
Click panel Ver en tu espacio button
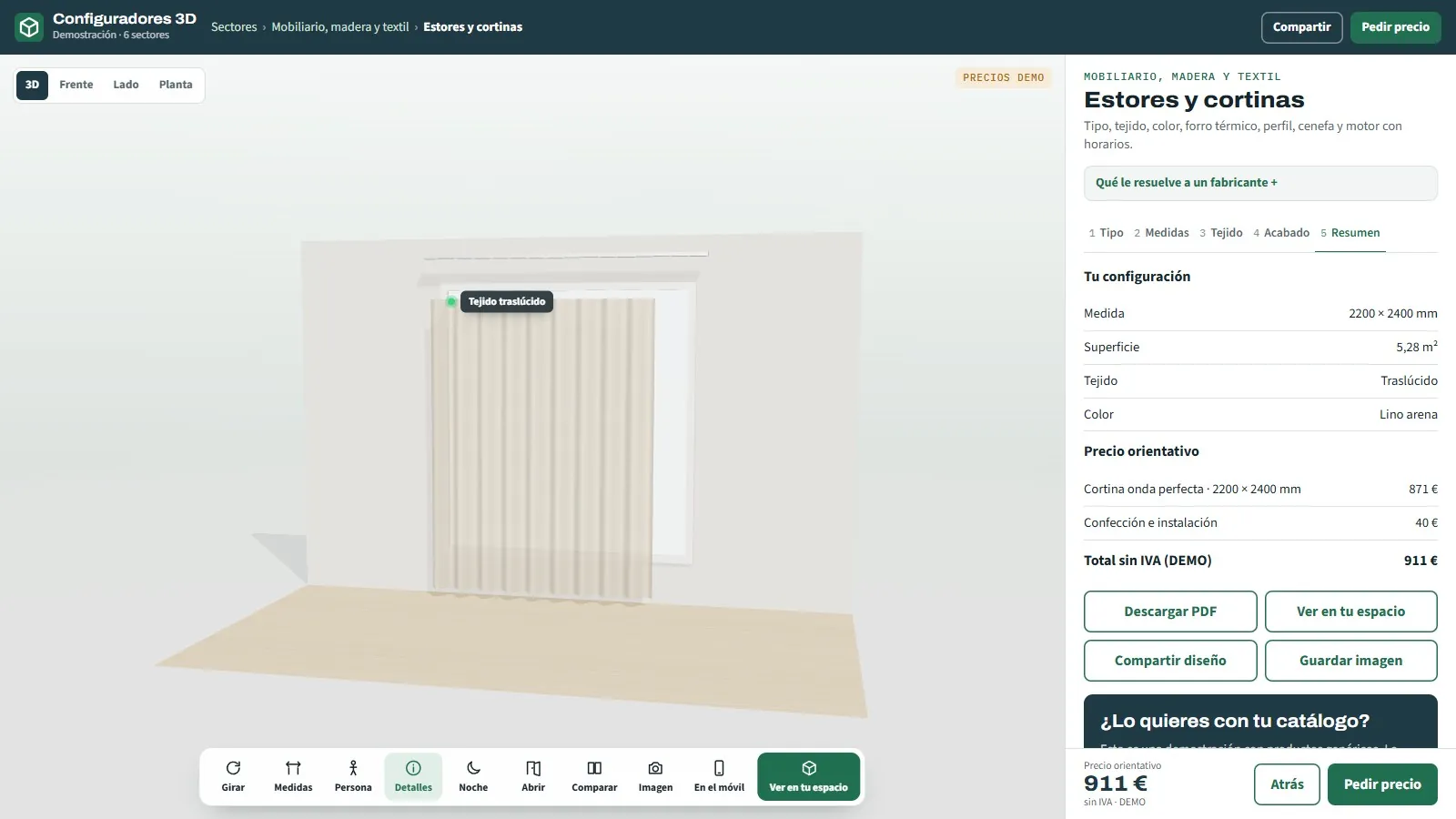point(1350,612)
